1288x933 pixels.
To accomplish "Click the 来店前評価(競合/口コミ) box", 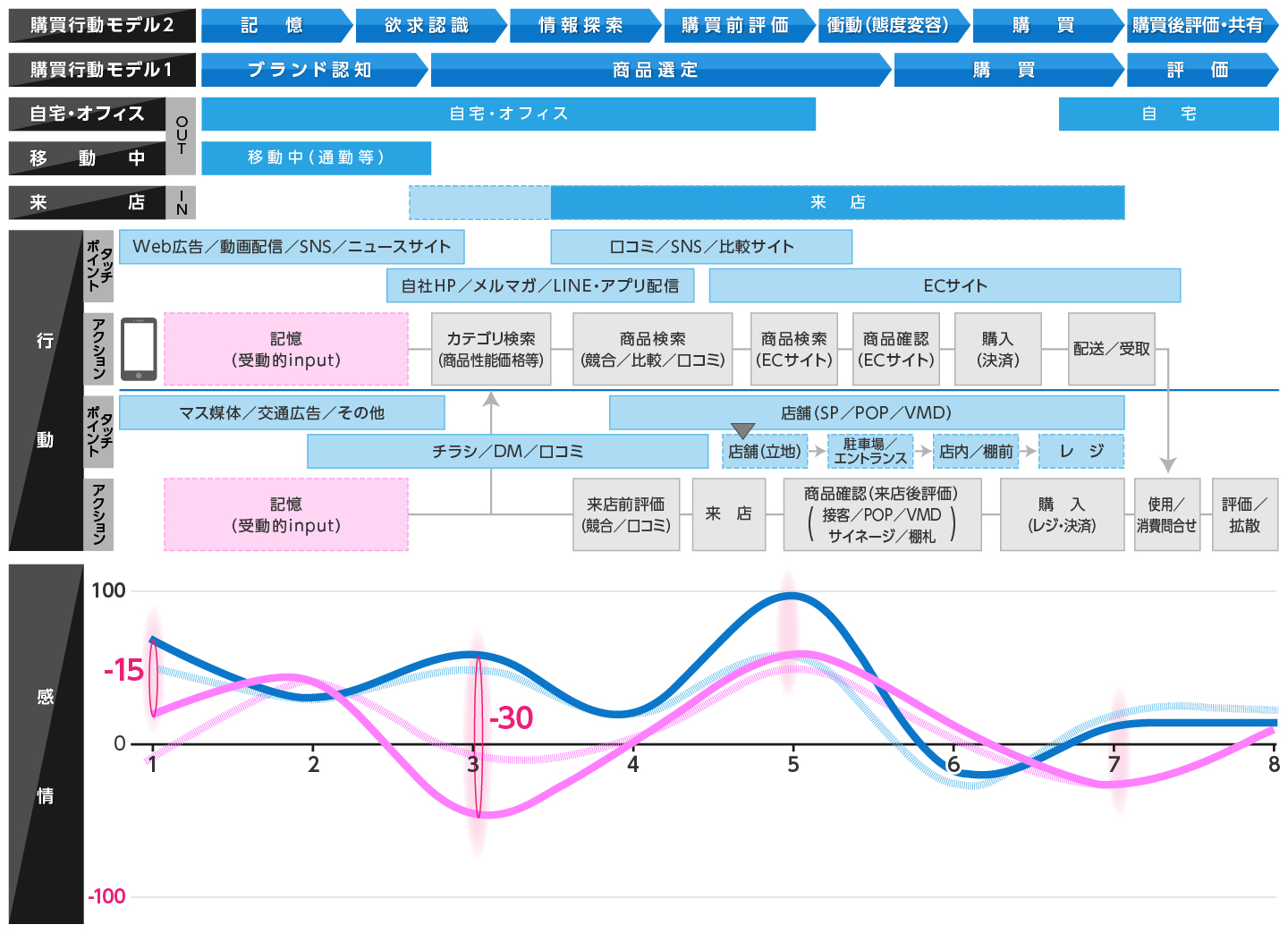I will tap(626, 514).
